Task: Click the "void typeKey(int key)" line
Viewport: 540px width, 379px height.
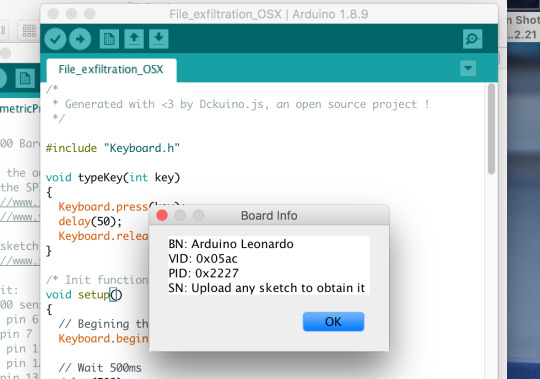Action: 113,178
